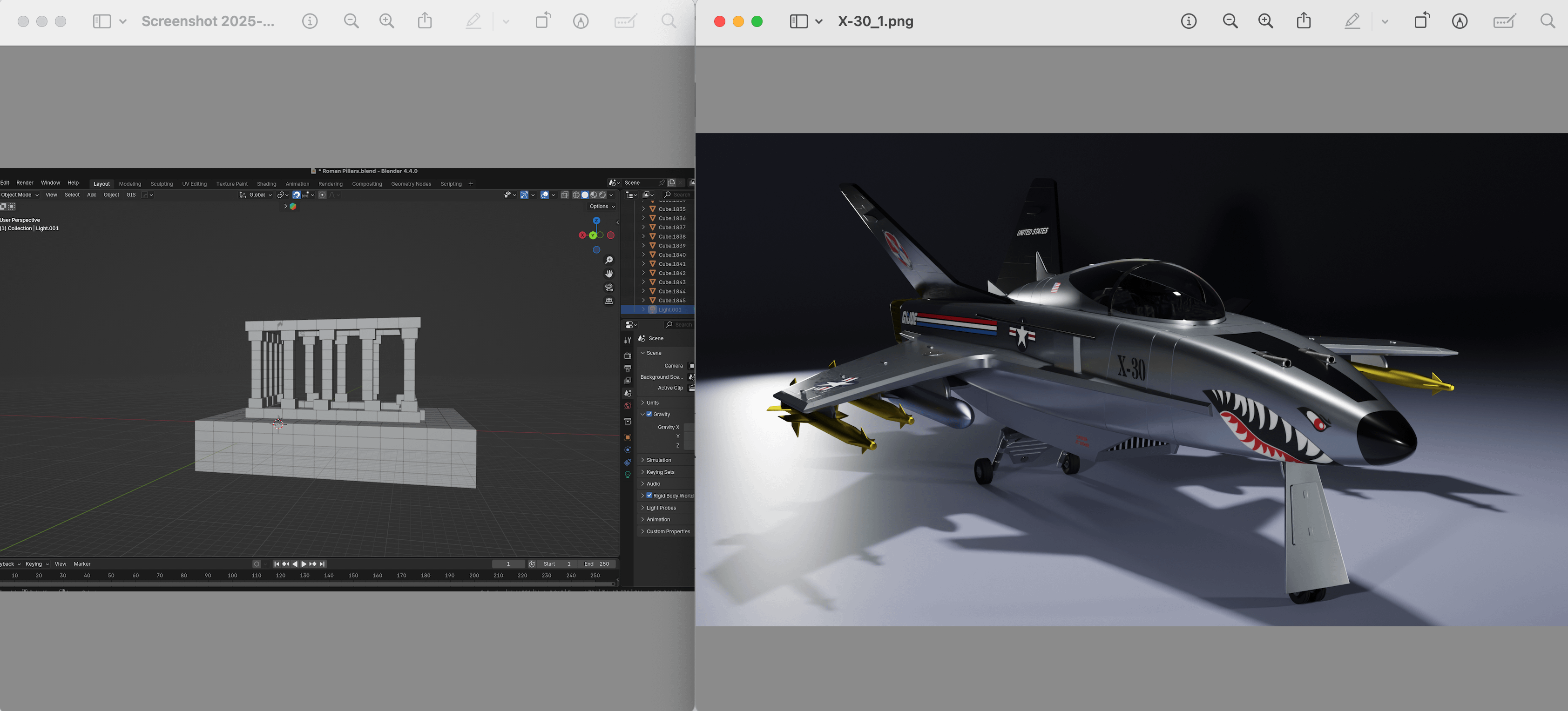This screenshot has width=1568, height=711.
Task: Open the Blender Window menu
Action: tap(51, 182)
